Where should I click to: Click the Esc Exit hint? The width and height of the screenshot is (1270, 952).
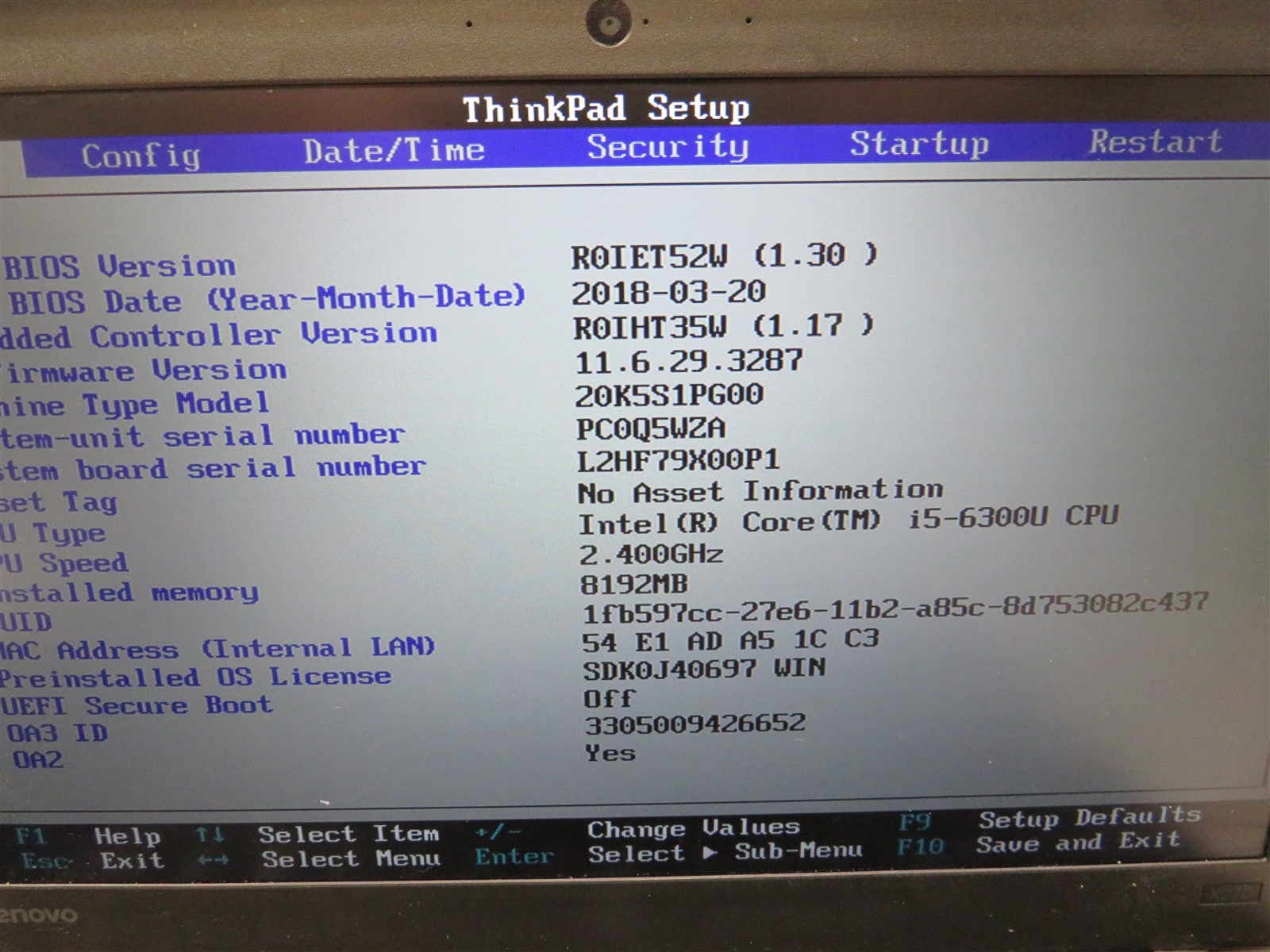click(x=92, y=860)
